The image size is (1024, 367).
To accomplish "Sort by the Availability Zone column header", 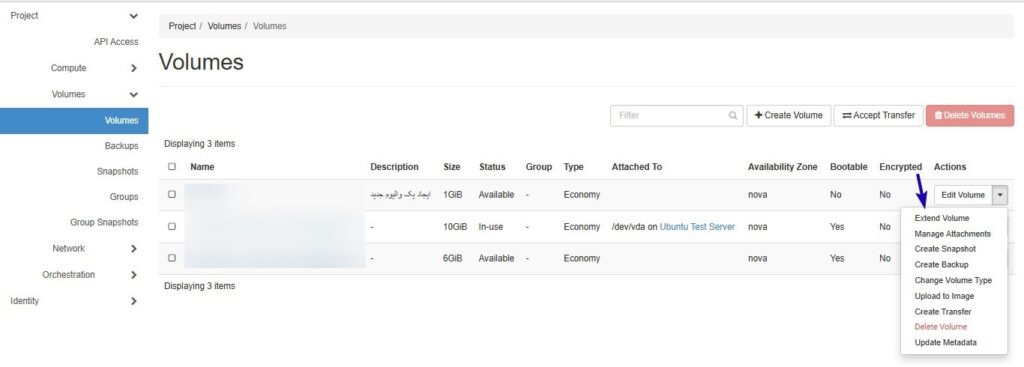I will coord(782,167).
